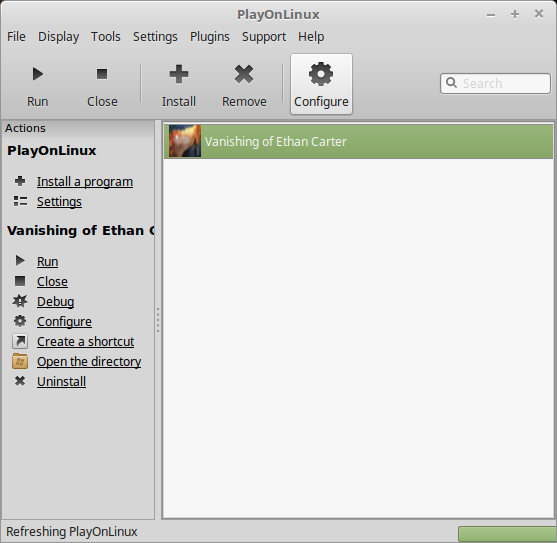
Task: Click folder icon beside Open the directory
Action: pyautogui.click(x=20, y=361)
